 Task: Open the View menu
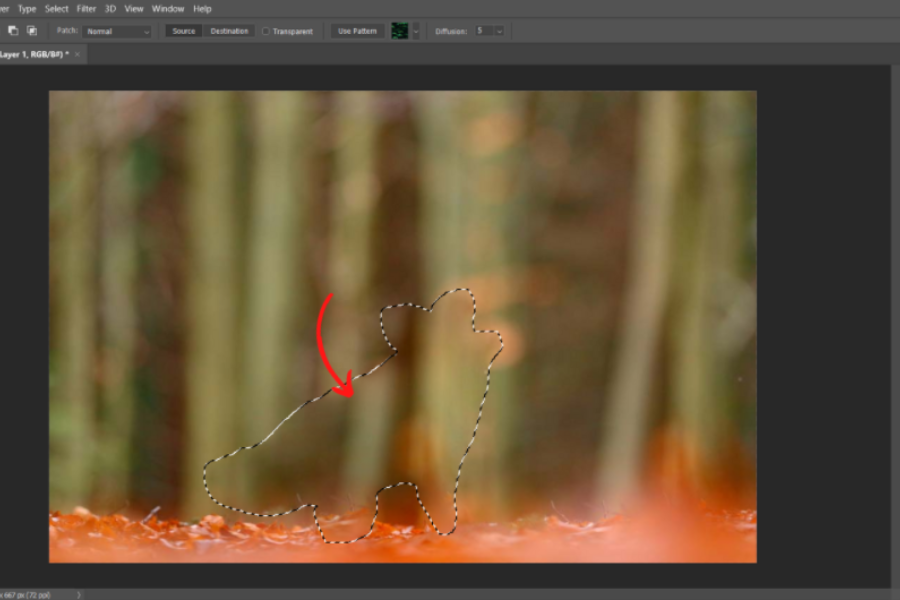click(x=133, y=8)
